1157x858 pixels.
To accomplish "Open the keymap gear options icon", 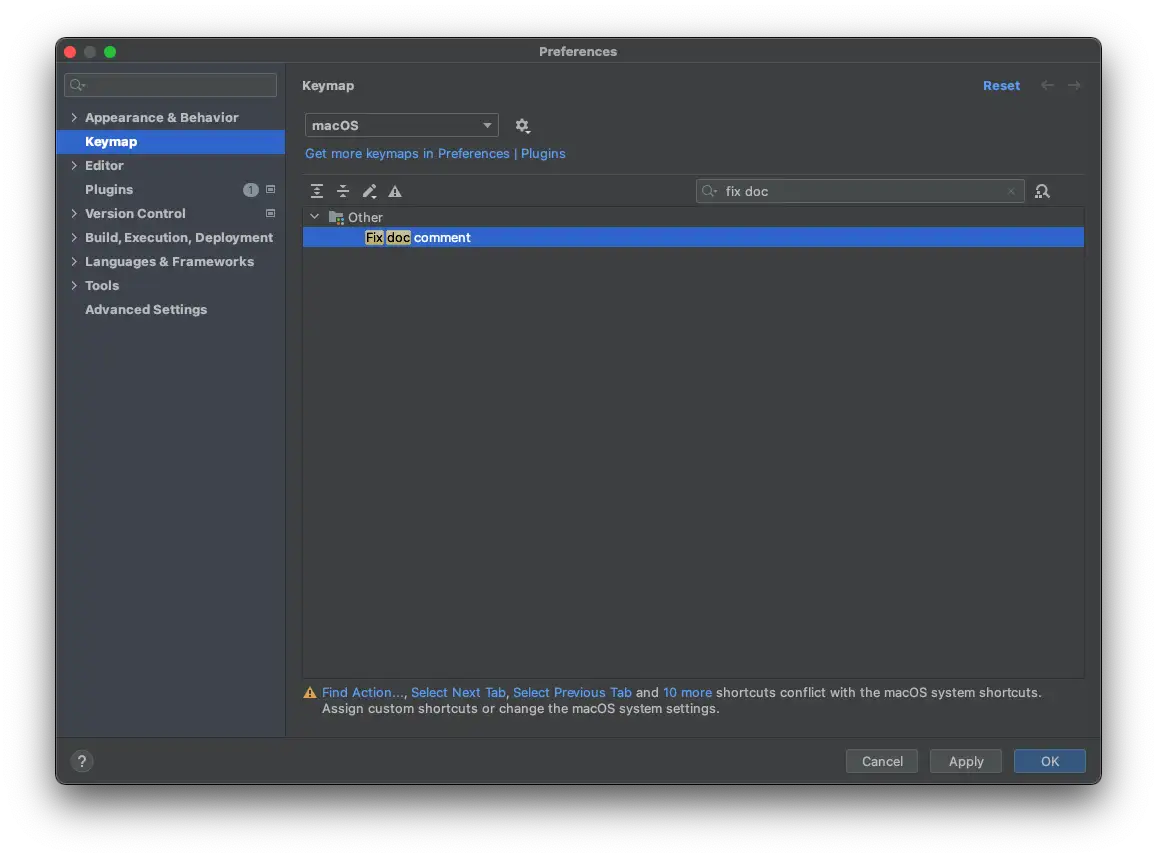I will tap(522, 125).
